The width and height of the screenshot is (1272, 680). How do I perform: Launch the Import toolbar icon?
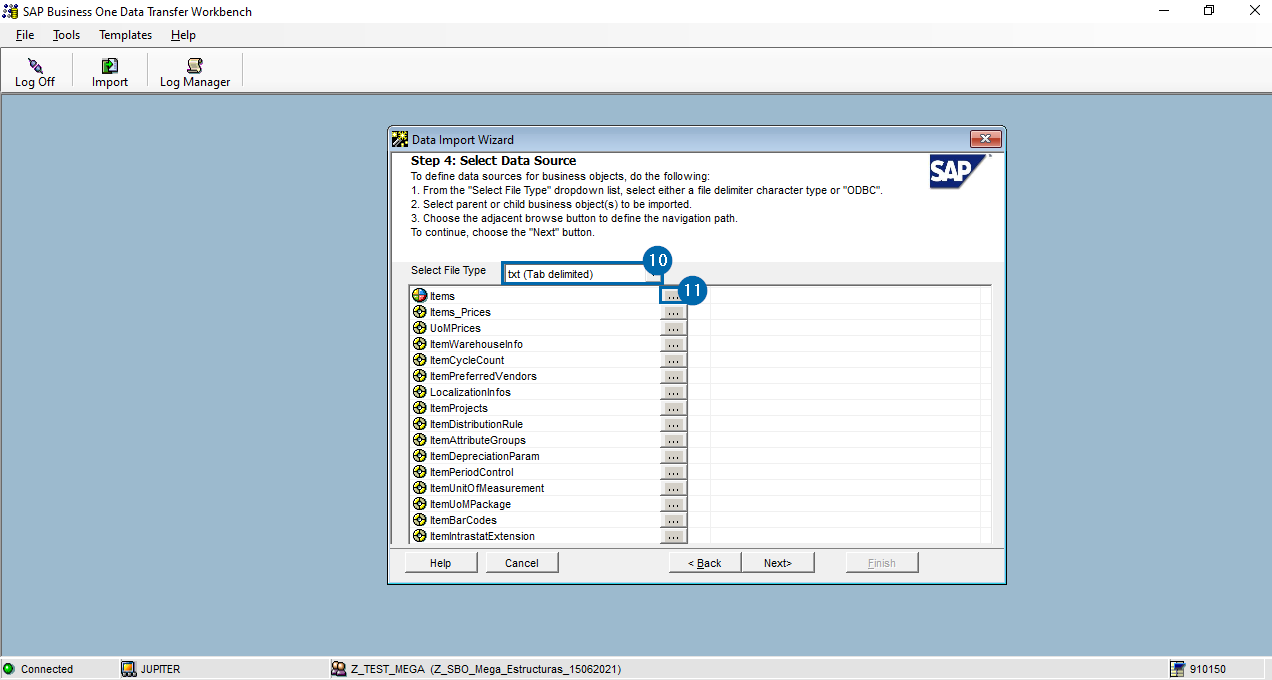point(110,65)
